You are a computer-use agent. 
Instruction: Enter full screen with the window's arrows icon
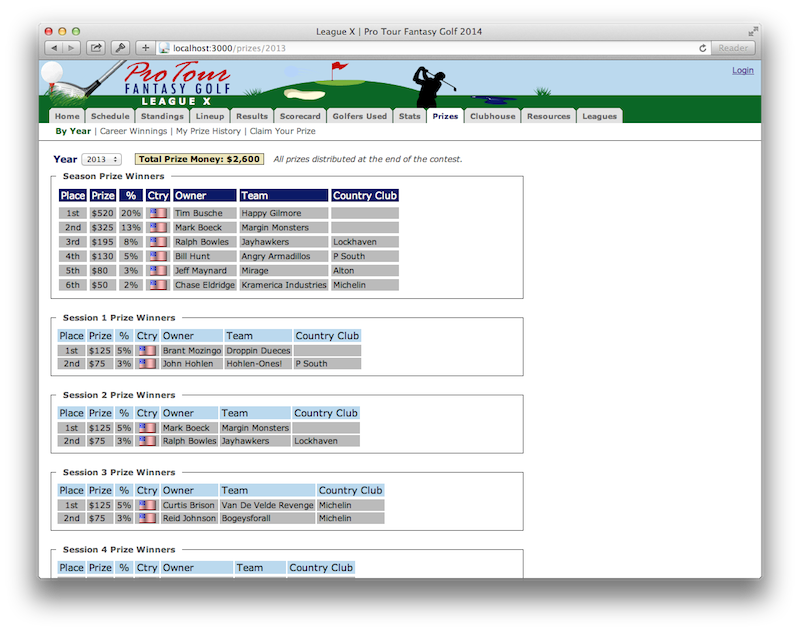(752, 32)
